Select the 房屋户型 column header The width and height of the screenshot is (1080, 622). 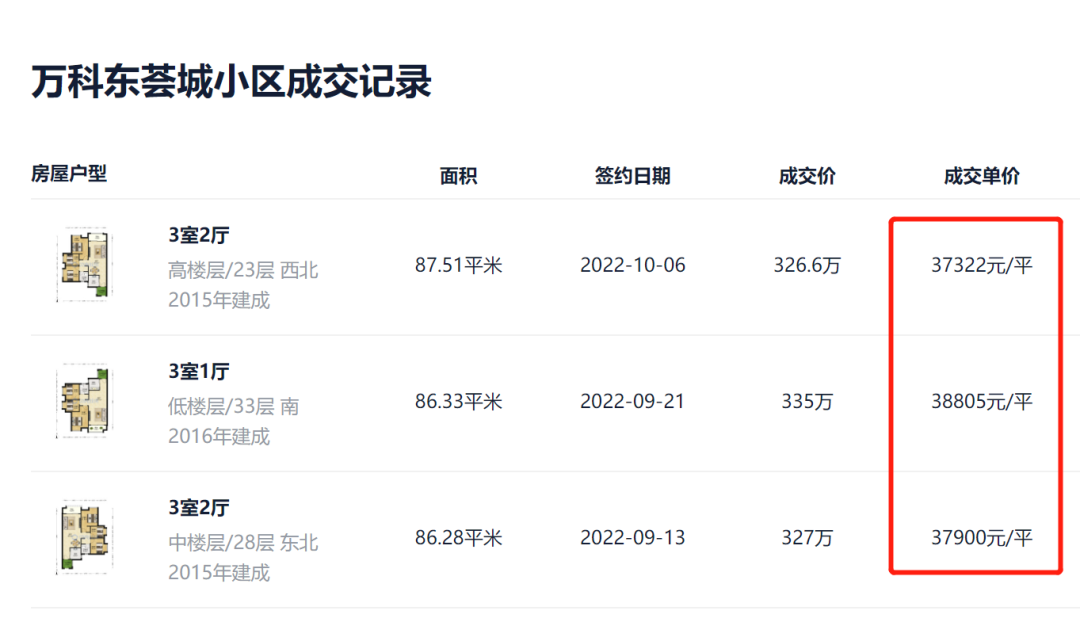pyautogui.click(x=69, y=174)
